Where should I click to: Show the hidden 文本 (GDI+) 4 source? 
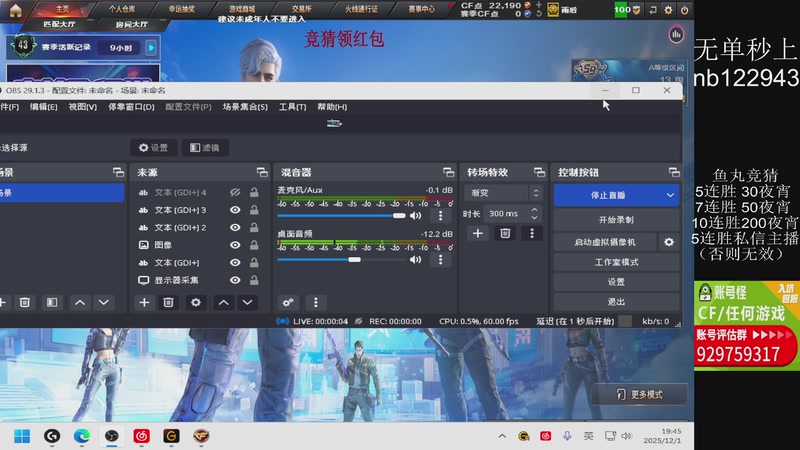tap(235, 192)
